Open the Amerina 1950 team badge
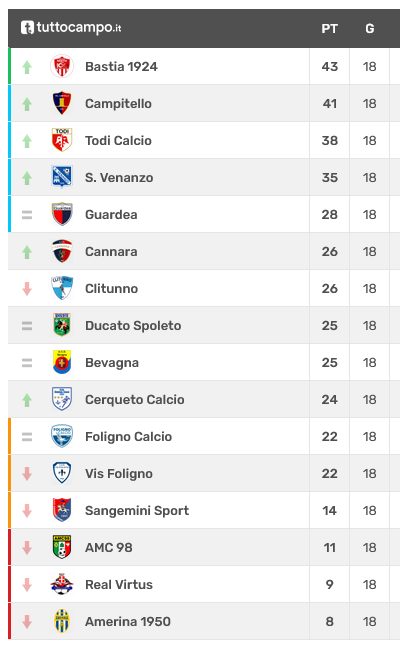The height and width of the screenshot is (651, 400). click(x=62, y=622)
